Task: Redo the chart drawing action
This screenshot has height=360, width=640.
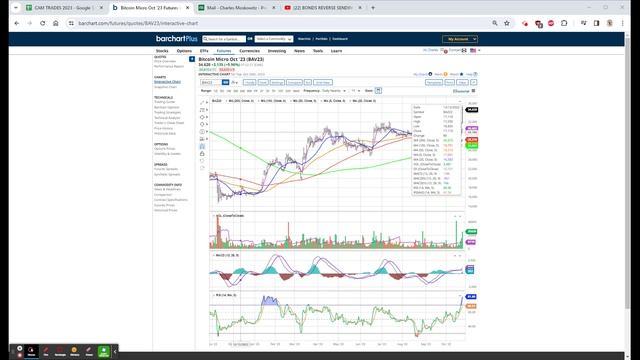Action: coord(202,168)
